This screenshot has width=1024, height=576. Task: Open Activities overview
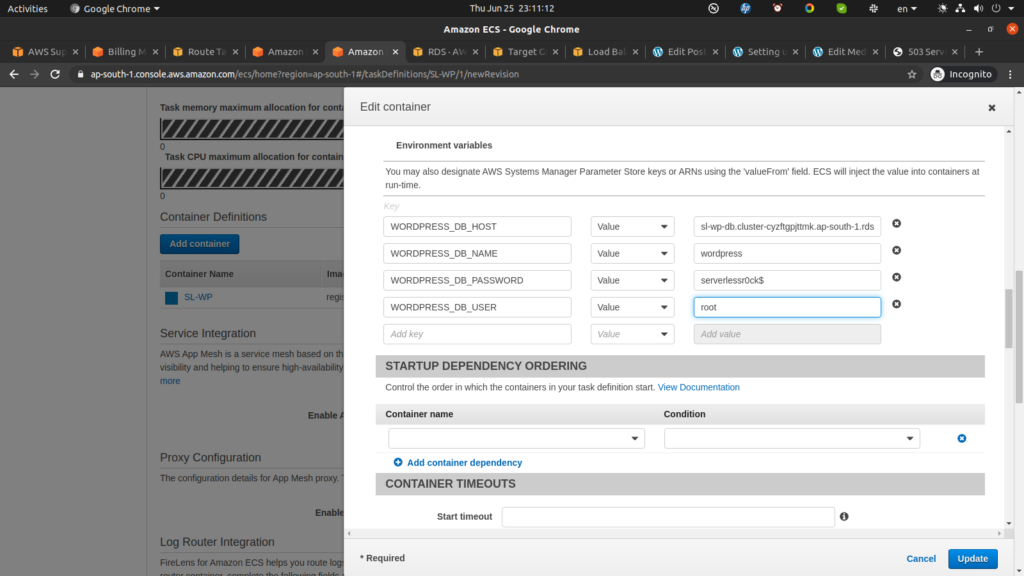pos(27,8)
